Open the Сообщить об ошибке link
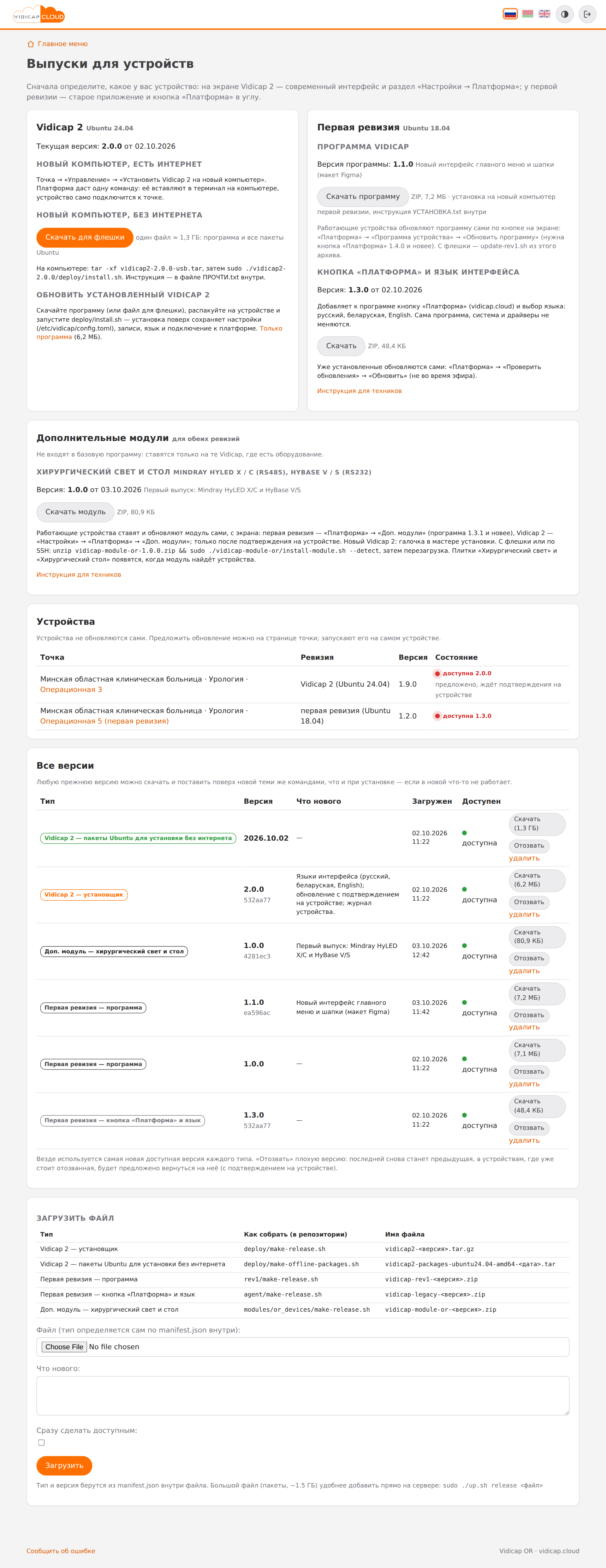The width and height of the screenshot is (606, 1568). point(61,1550)
